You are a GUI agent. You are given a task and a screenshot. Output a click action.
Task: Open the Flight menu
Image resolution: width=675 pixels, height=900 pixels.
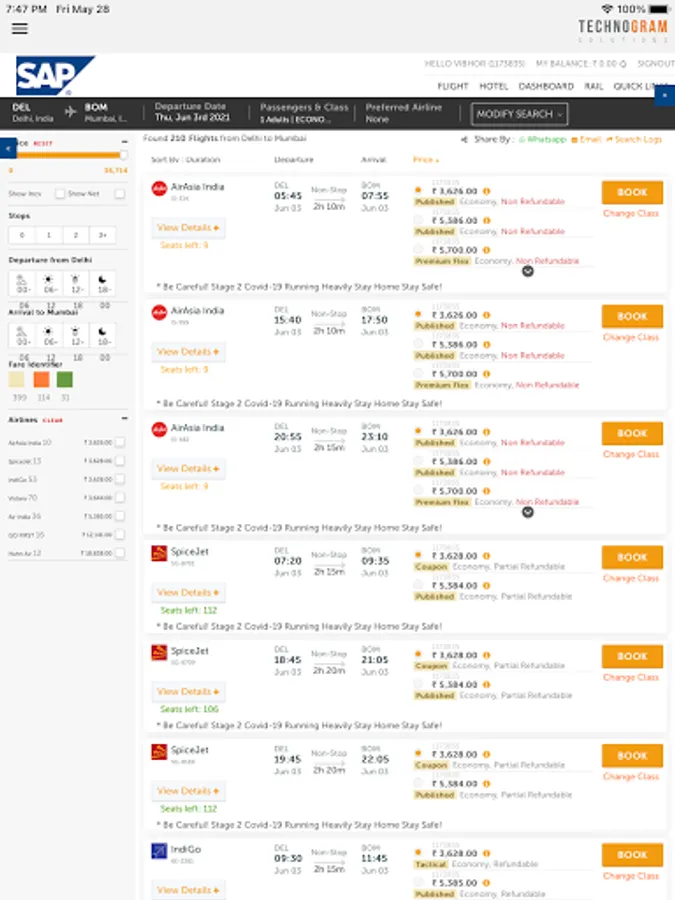point(453,86)
